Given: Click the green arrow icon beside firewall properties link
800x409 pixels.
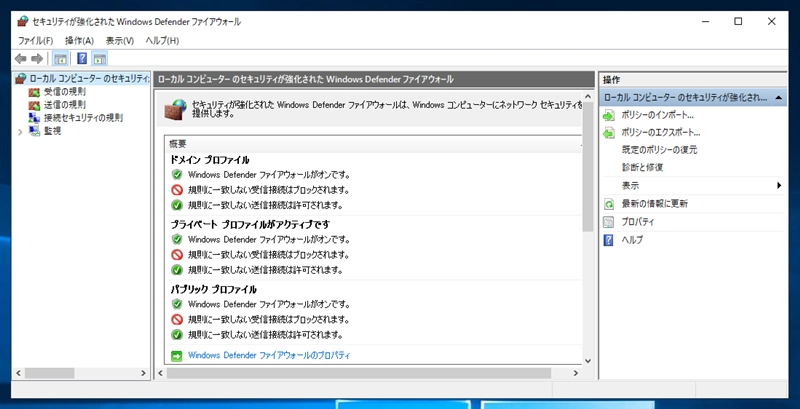Looking at the screenshot, I should (x=177, y=355).
